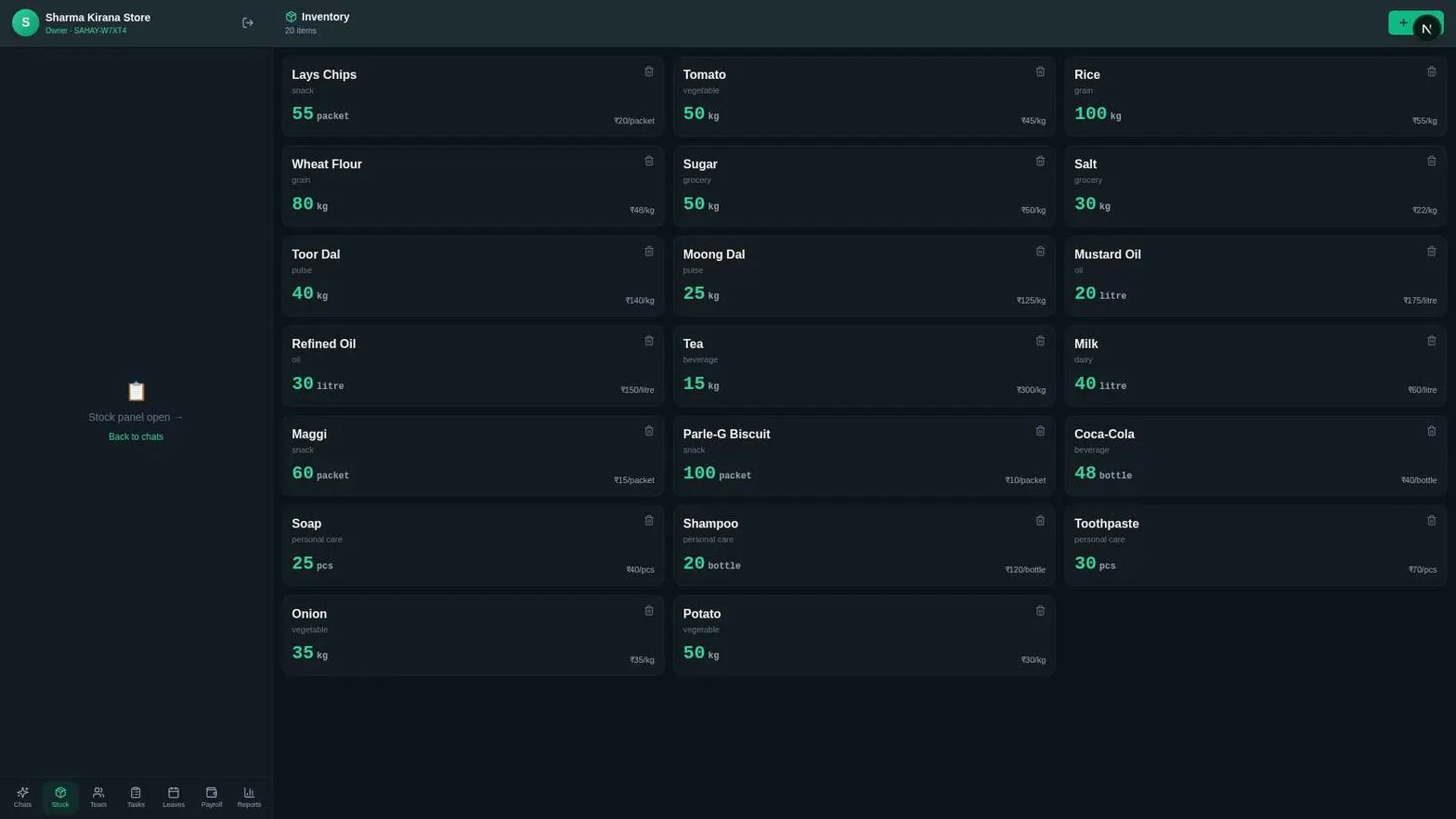Screen dimensions: 1456x819
Task: Delete the Rice item
Action: [x=1431, y=71]
